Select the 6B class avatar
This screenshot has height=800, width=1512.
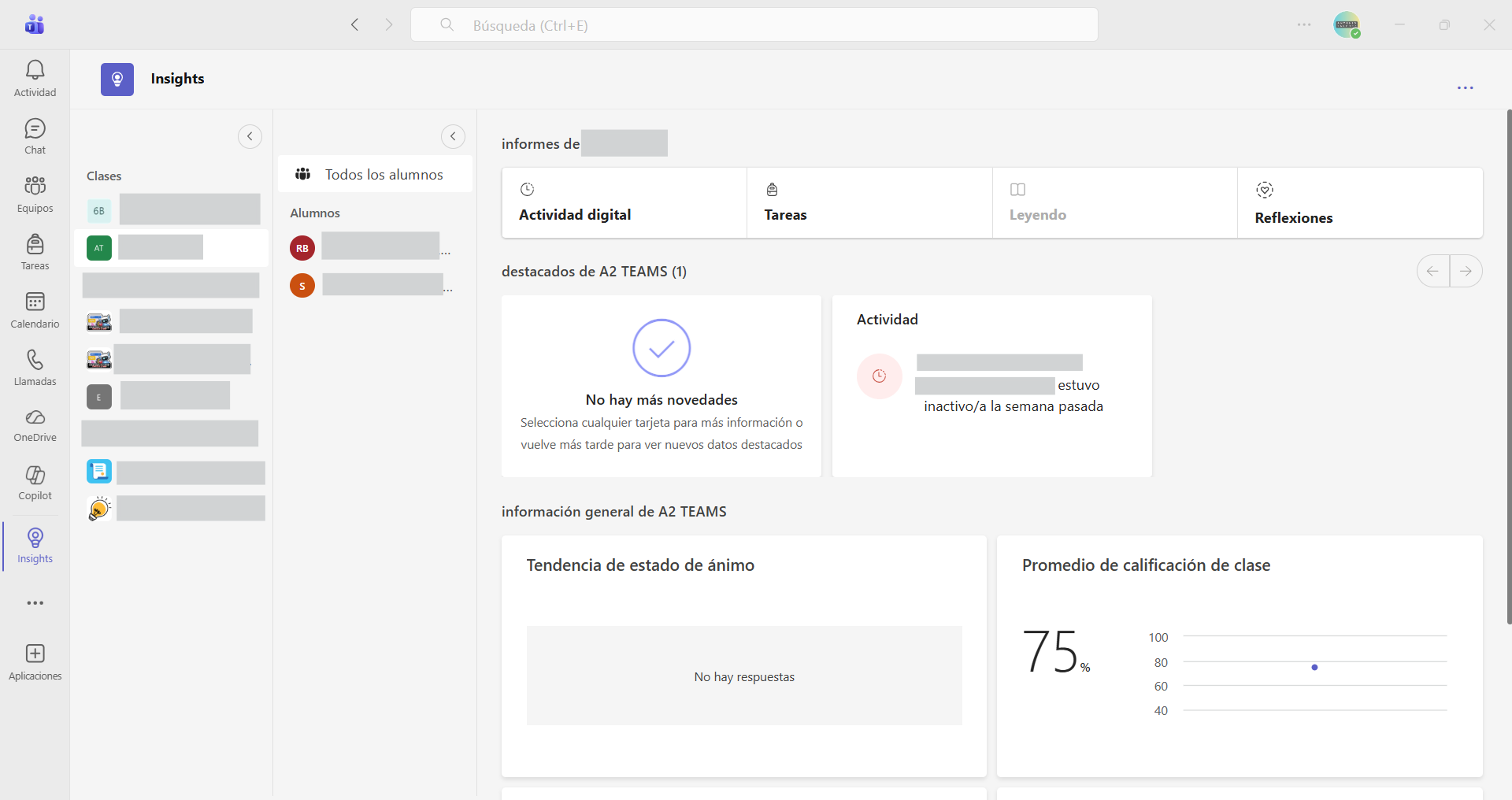click(x=98, y=210)
